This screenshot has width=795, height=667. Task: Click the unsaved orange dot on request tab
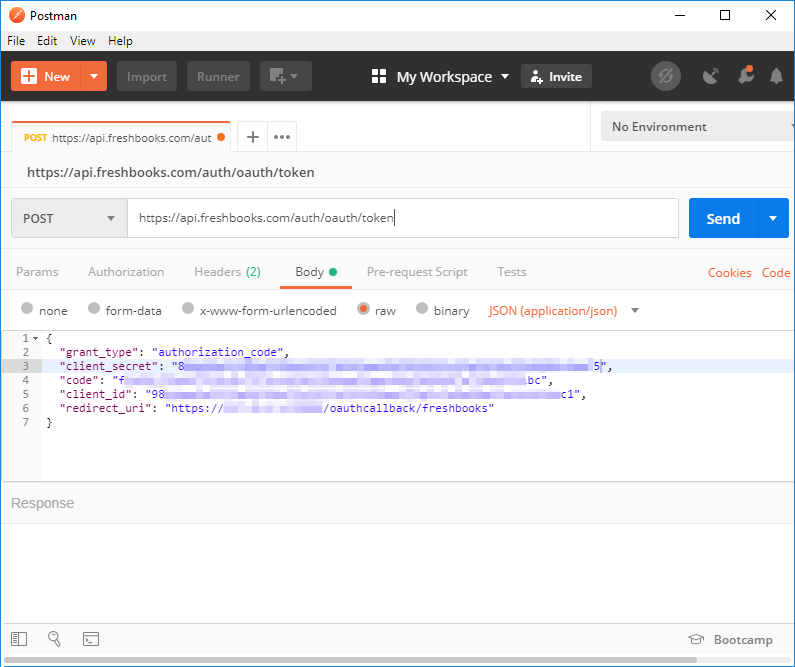coord(221,137)
